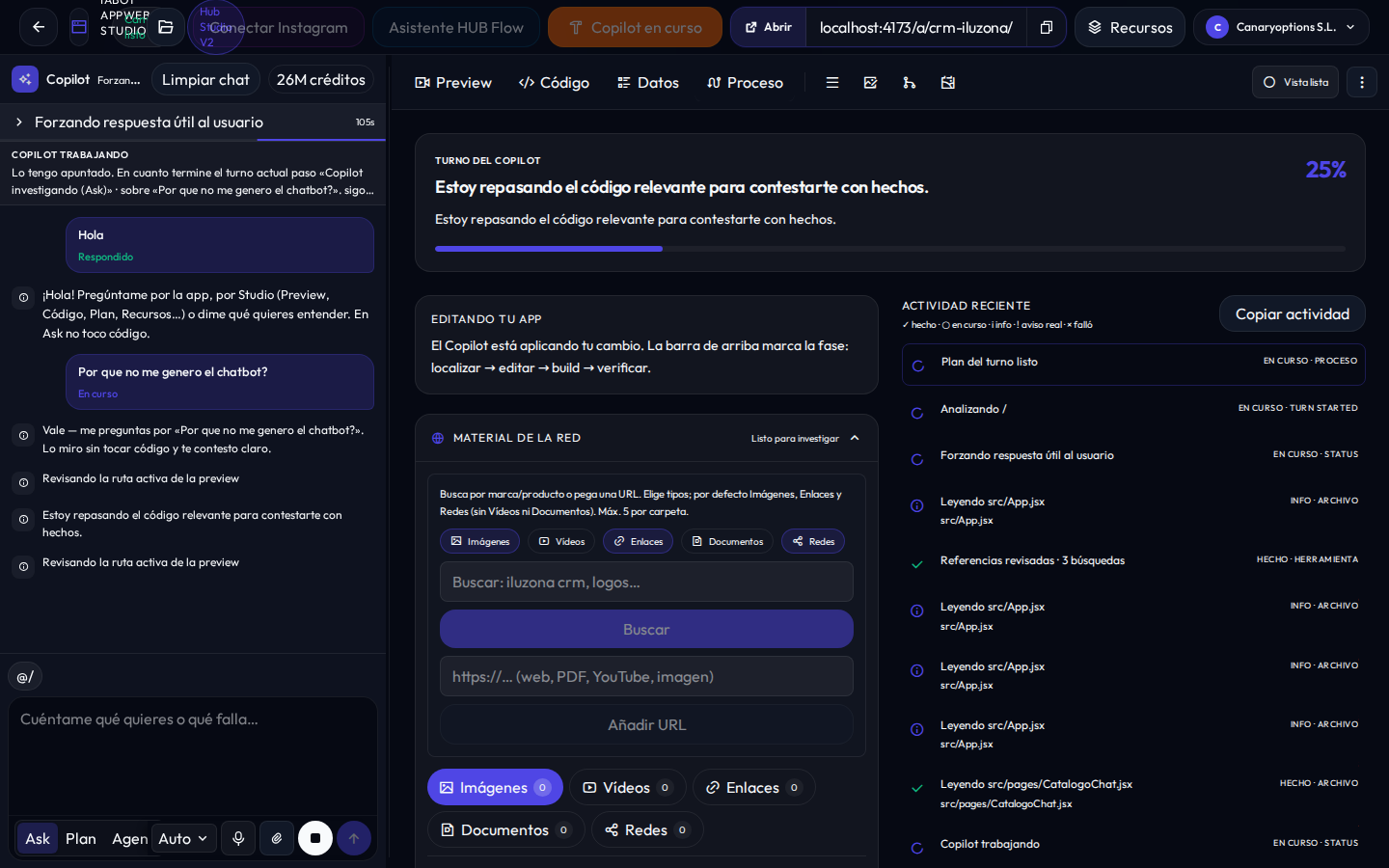Click Abrir to open the app

[x=768, y=27]
